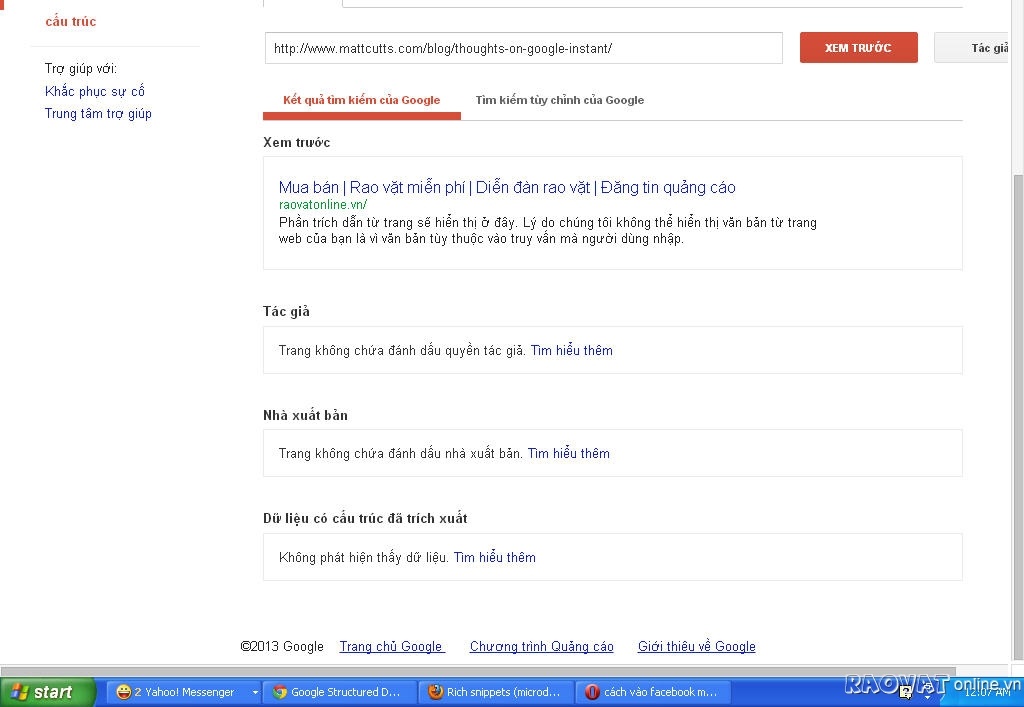Click the cấu trúc sidebar link
Viewport: 1024px width, 707px height.
point(71,22)
